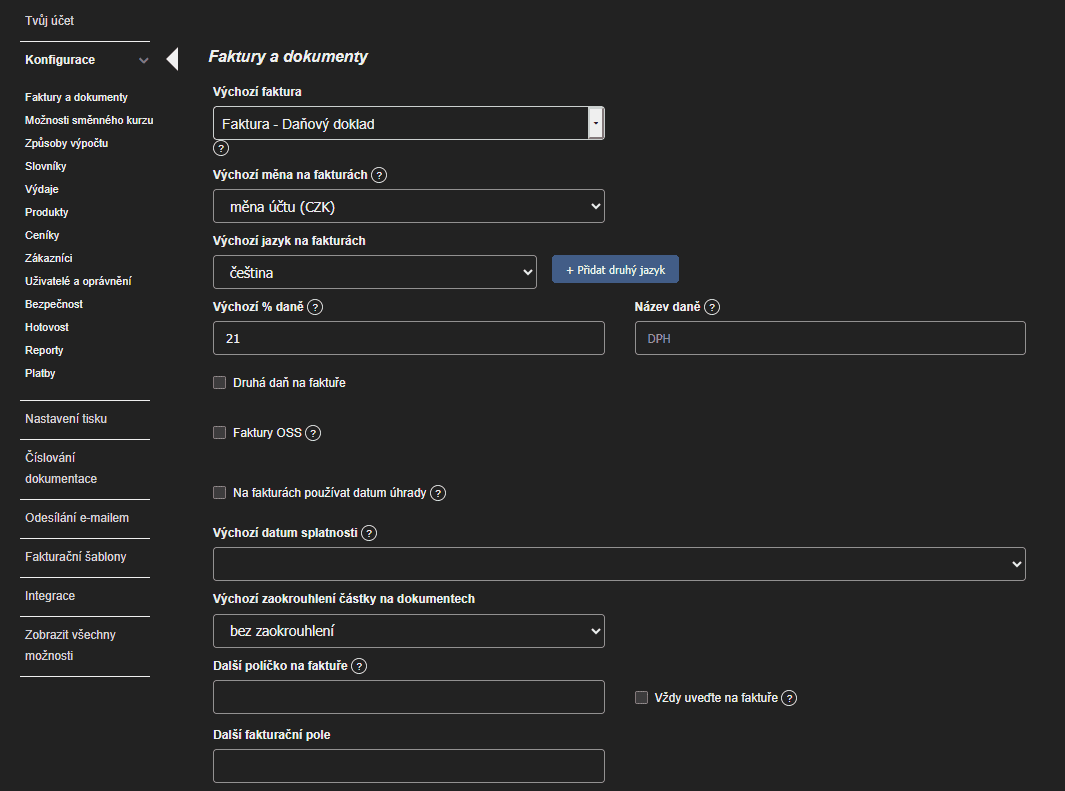Click the white collapse sidebar arrow
This screenshot has height=791, width=1065.
[173, 59]
